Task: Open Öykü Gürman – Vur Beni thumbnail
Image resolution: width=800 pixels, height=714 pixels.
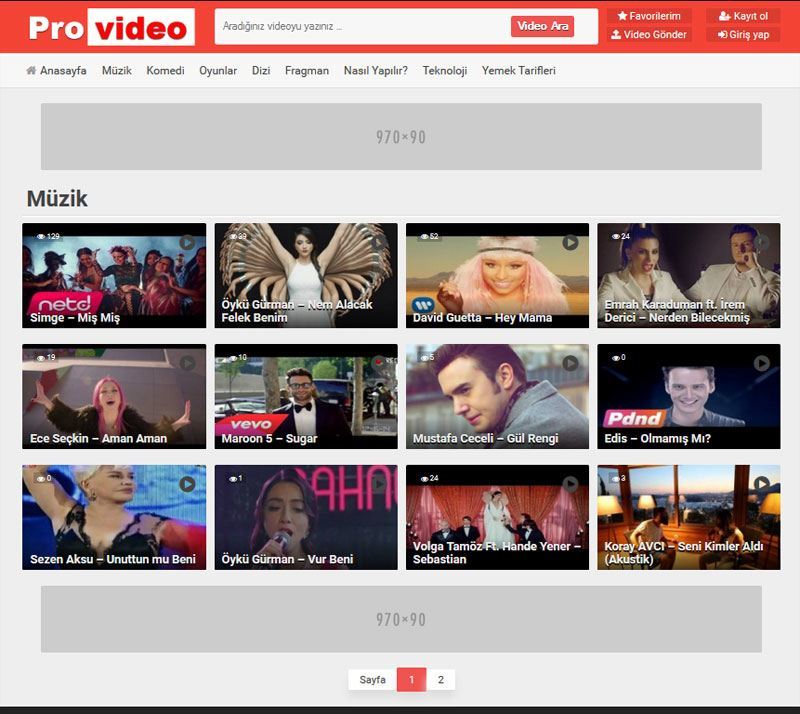Action: (306, 518)
